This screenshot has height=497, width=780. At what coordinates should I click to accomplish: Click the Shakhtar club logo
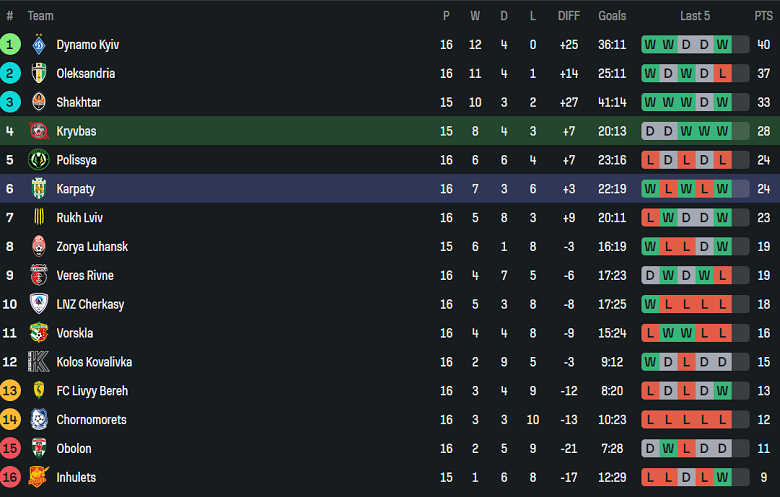coord(39,102)
